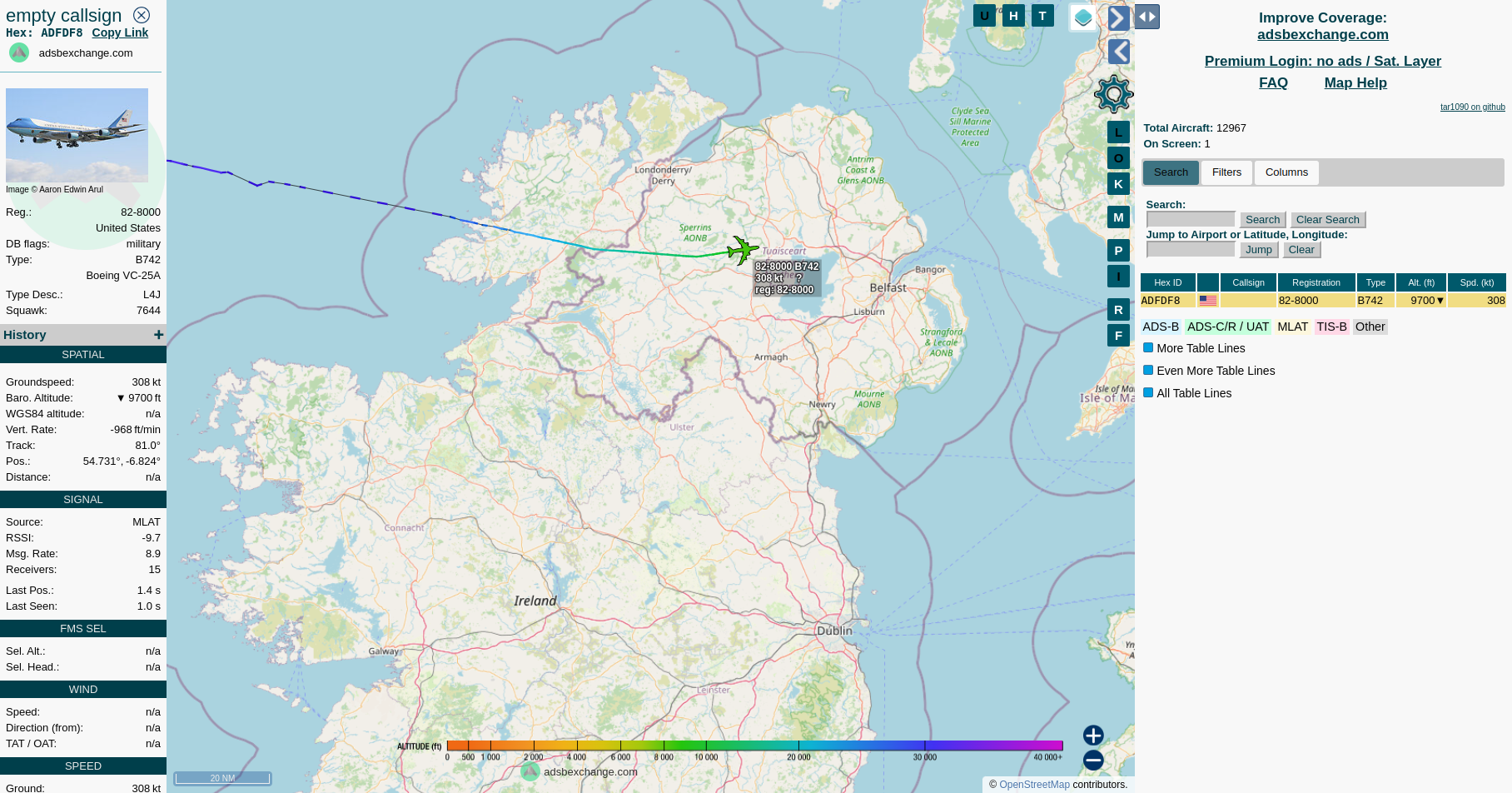Switch to the Filters tab

(1226, 172)
